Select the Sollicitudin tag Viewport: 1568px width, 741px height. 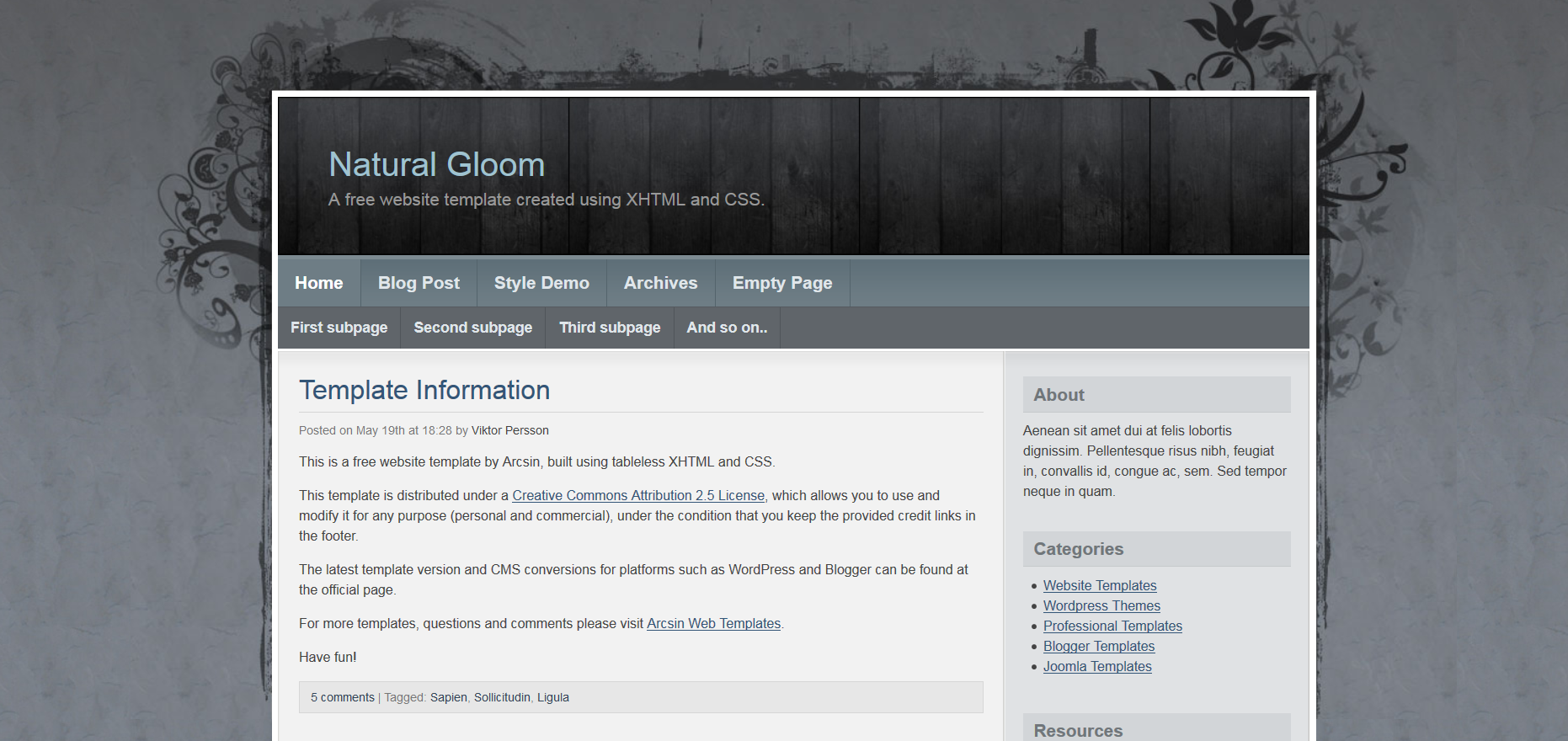[502, 698]
